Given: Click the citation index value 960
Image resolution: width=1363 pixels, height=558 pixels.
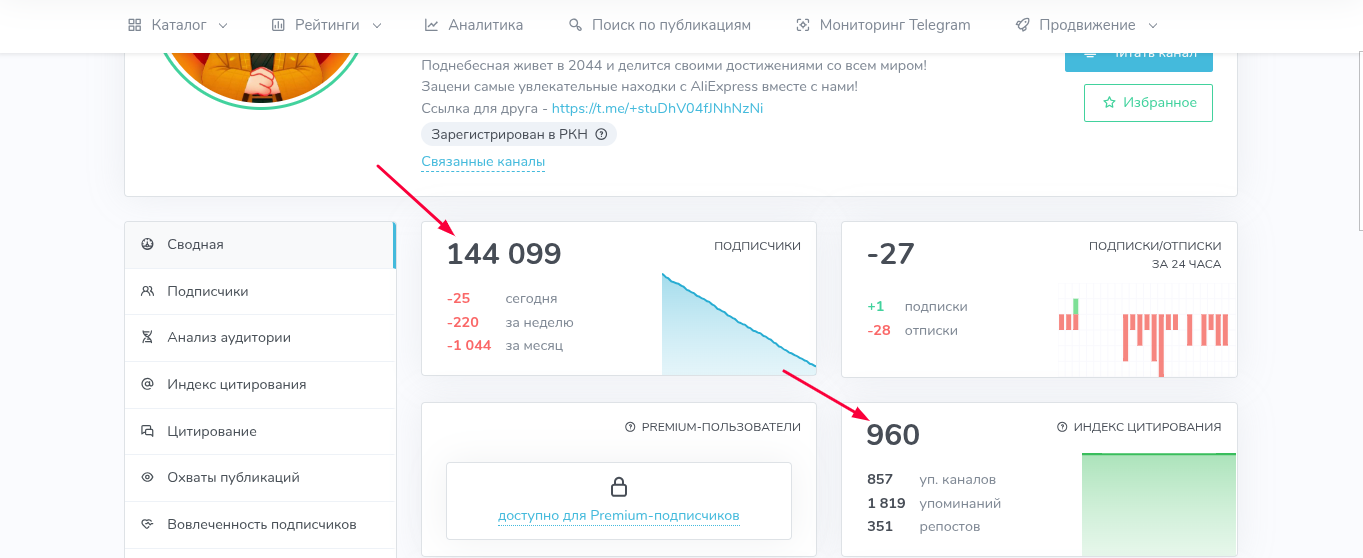Looking at the screenshot, I should click(893, 435).
